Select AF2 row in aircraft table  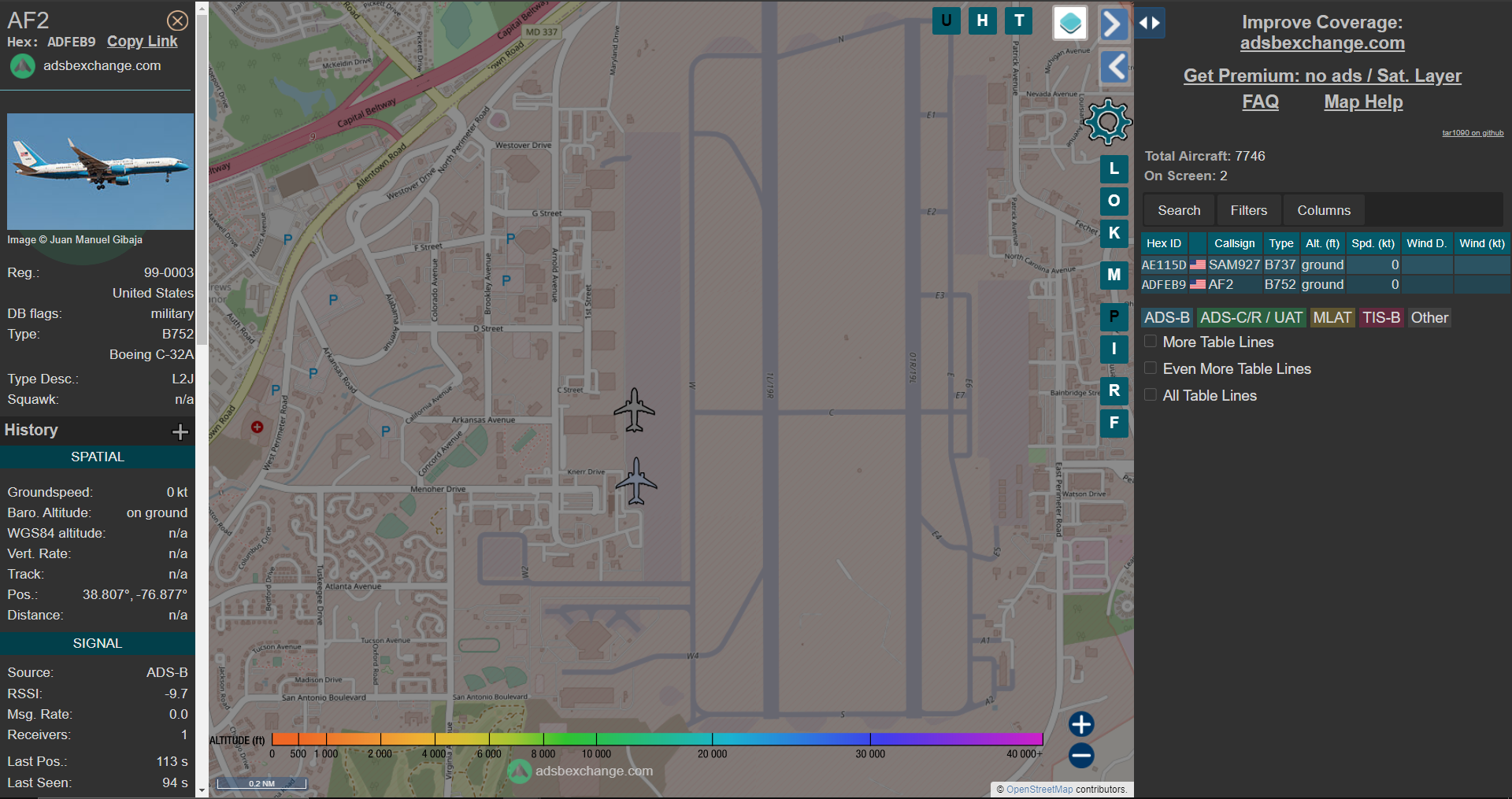(1325, 285)
